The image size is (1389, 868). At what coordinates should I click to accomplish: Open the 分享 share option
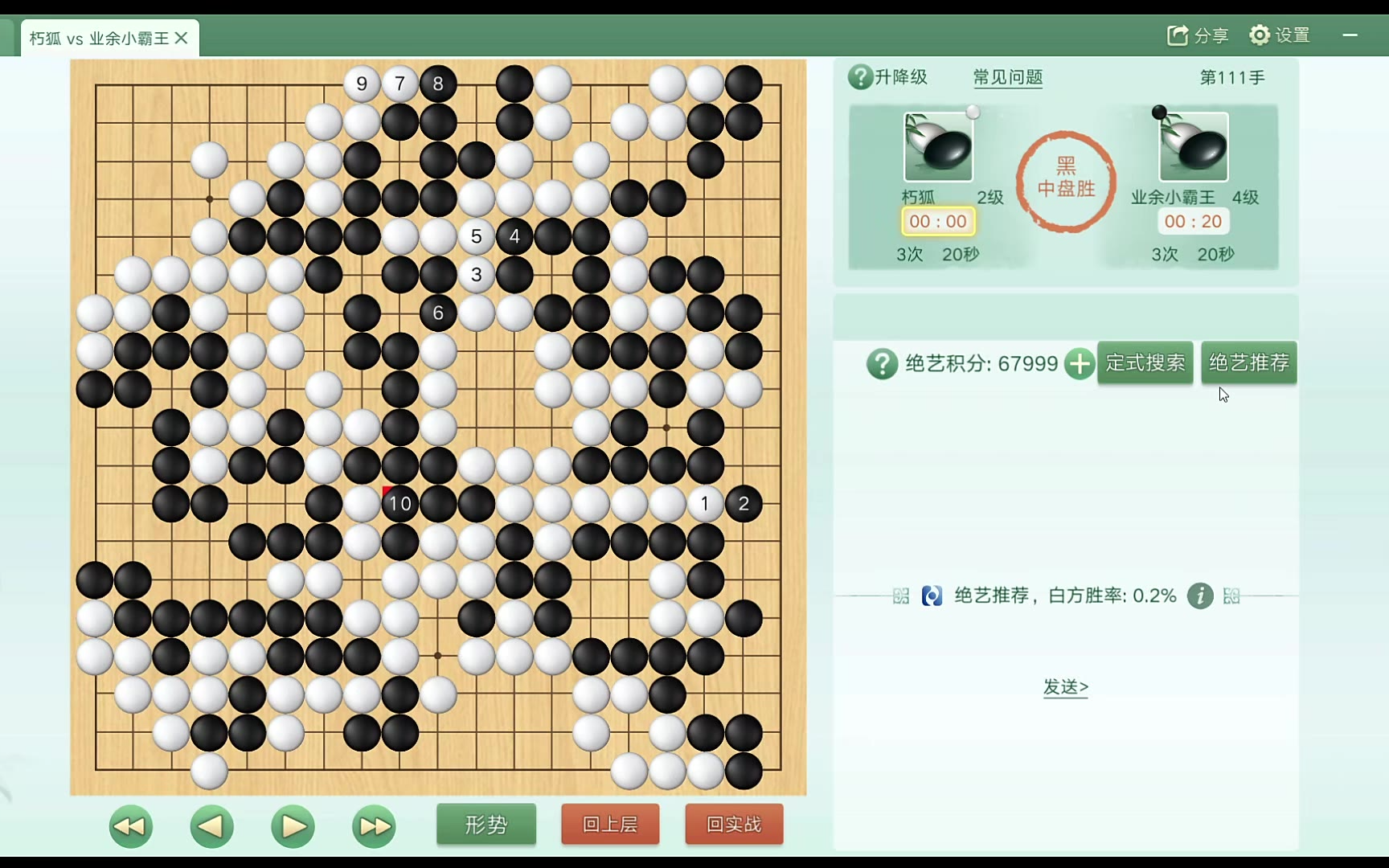[1198, 35]
